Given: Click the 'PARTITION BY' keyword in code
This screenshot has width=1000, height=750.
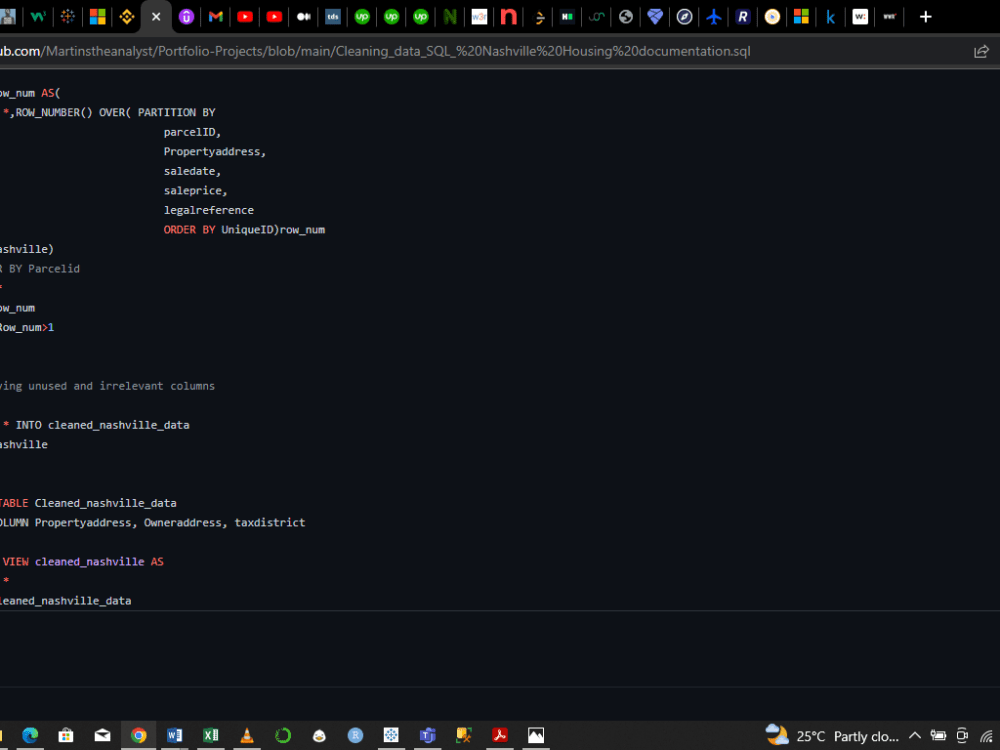Looking at the screenshot, I should (x=177, y=113).
